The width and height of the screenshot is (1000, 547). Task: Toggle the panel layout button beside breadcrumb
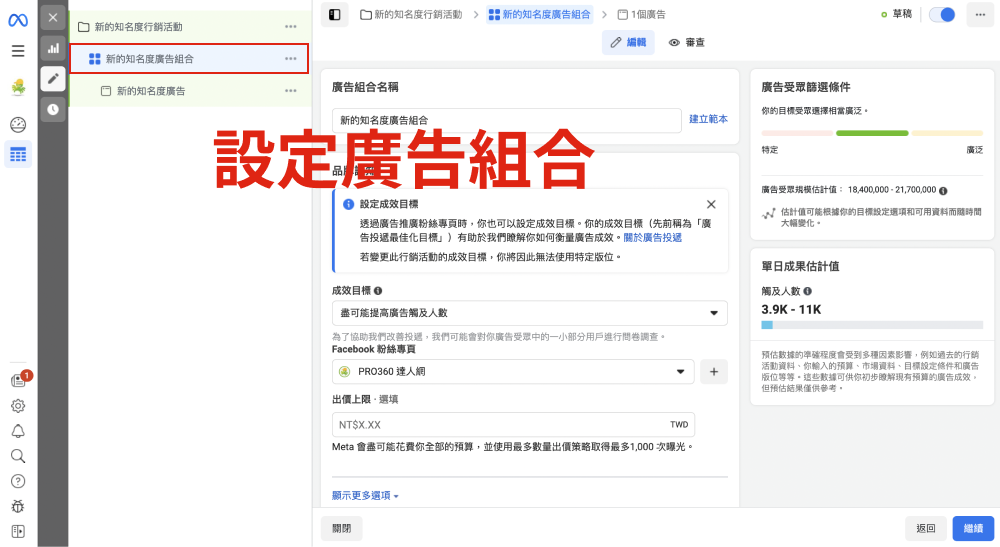(334, 14)
